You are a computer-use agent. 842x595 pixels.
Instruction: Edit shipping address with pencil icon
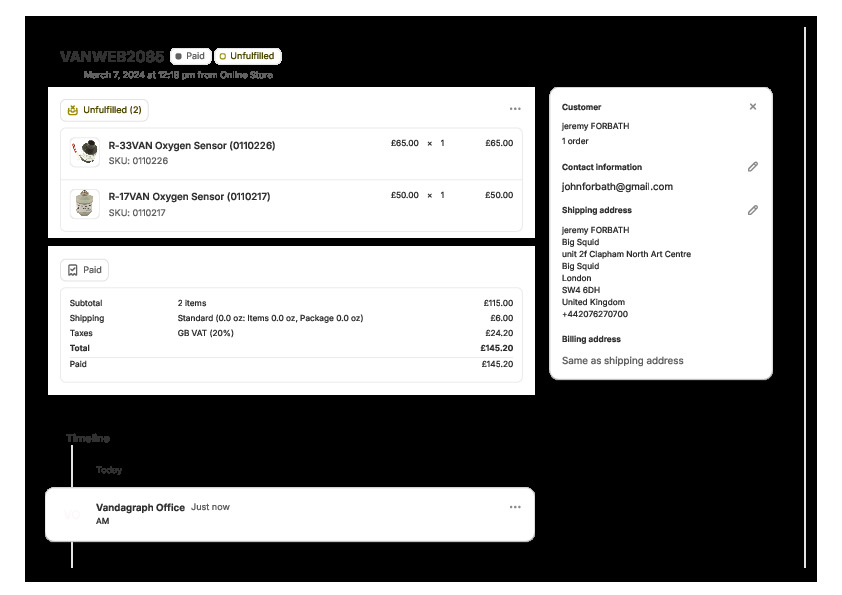[x=753, y=210]
